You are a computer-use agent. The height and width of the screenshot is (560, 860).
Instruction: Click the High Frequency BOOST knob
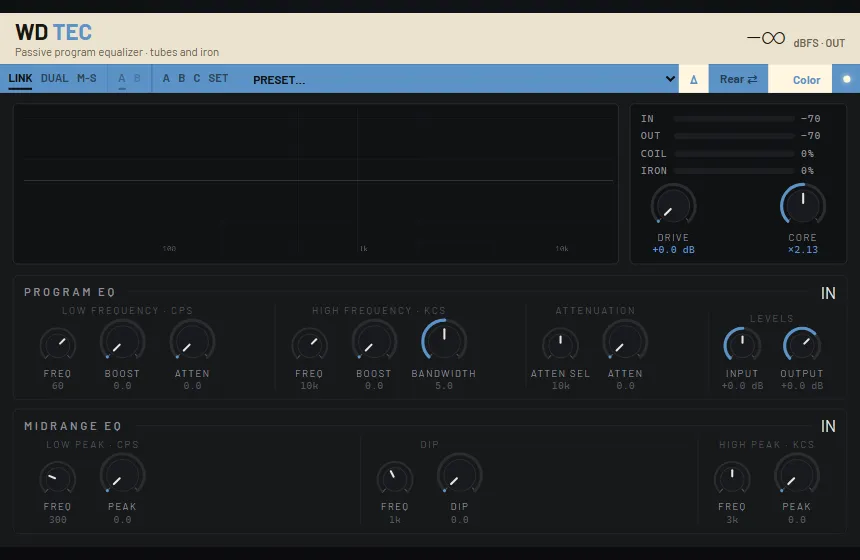[x=374, y=342]
